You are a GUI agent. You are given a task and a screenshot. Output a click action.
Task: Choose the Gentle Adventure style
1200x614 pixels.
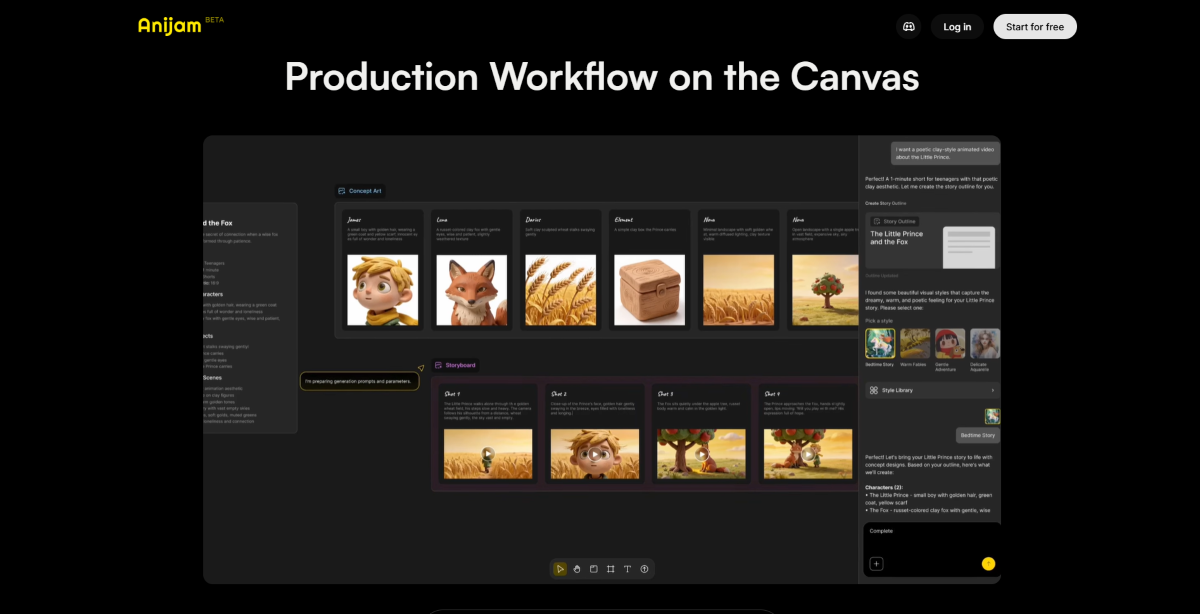point(950,344)
